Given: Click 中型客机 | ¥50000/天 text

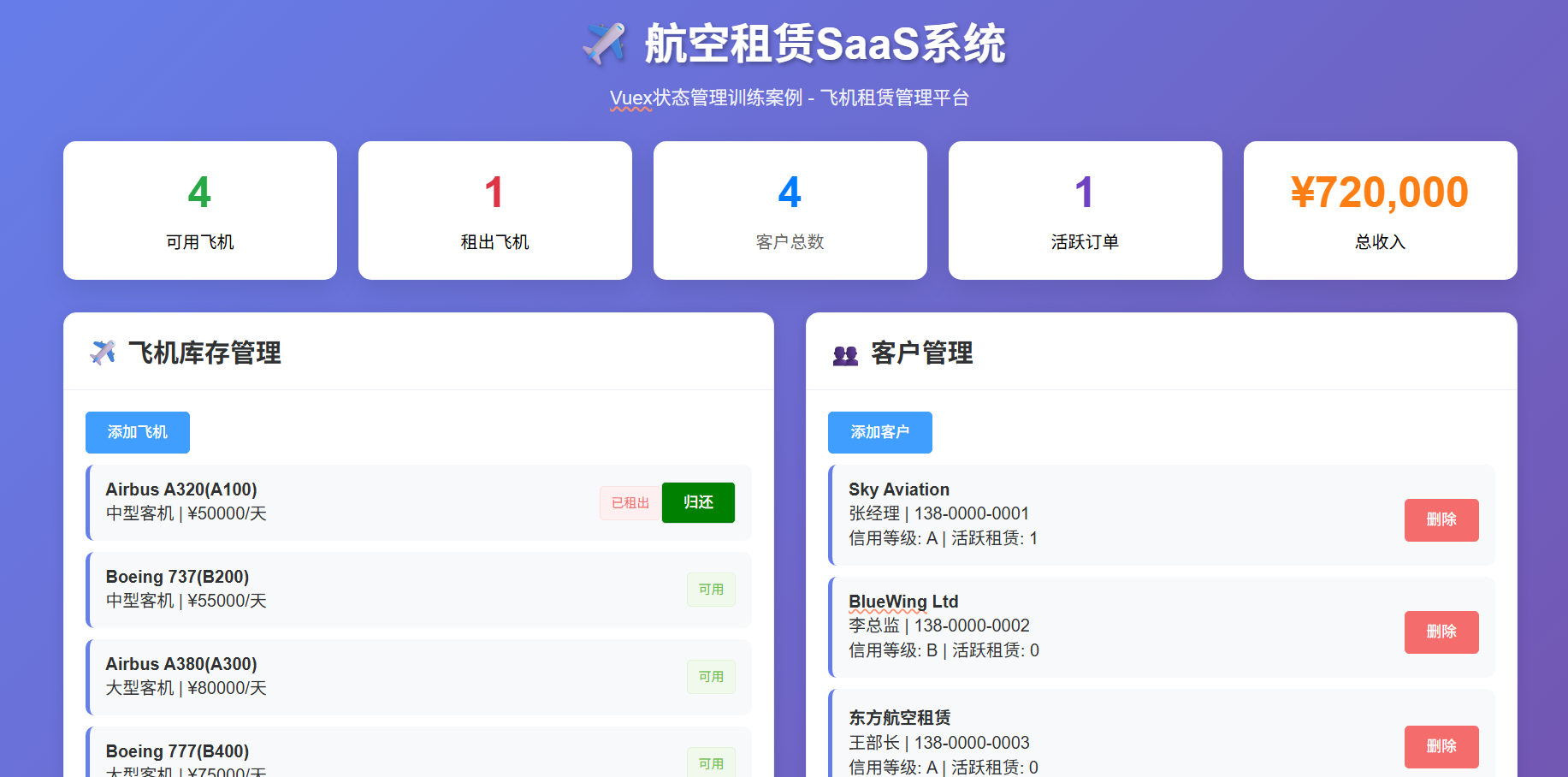Looking at the screenshot, I should [186, 513].
